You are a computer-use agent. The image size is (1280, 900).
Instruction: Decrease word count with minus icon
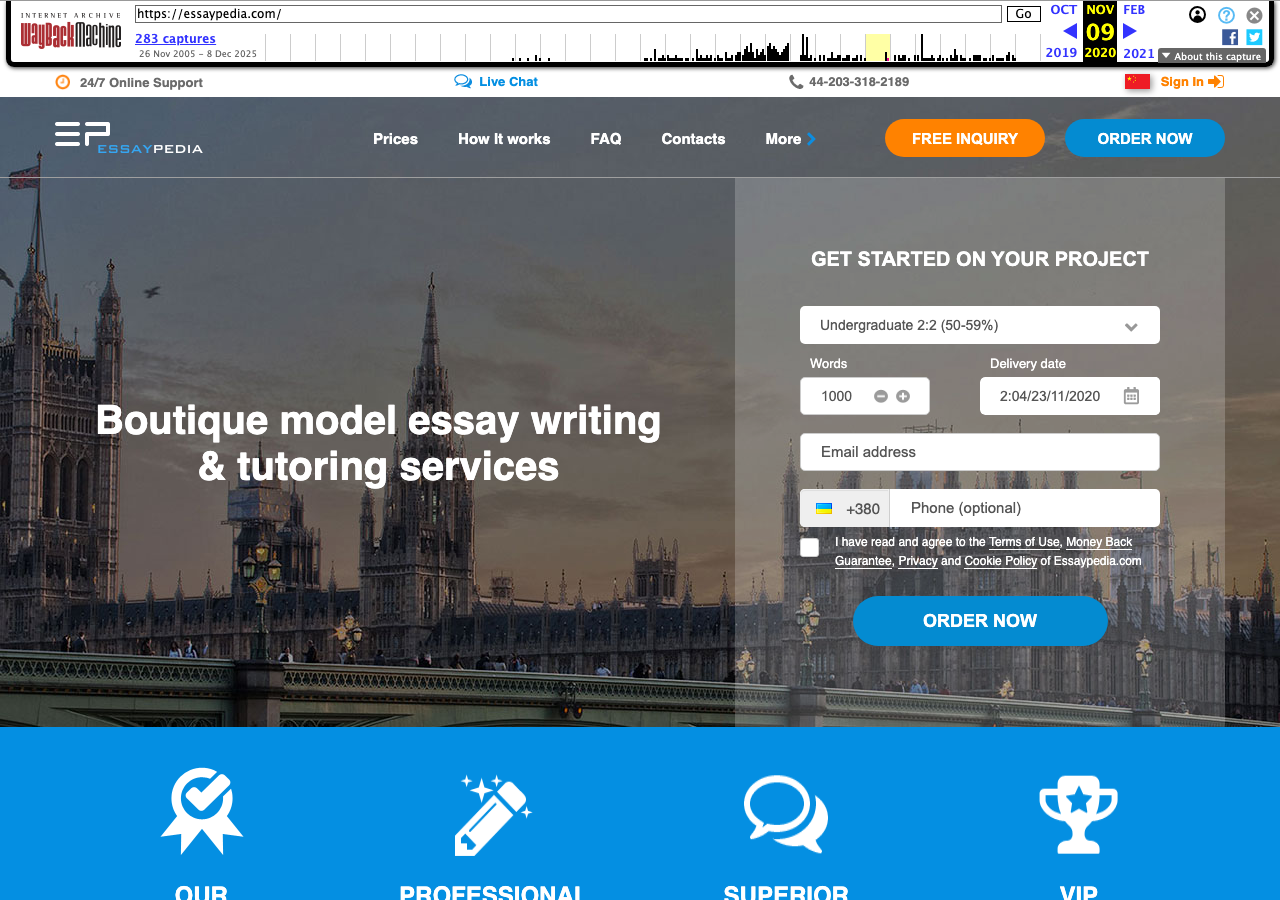[x=881, y=396]
